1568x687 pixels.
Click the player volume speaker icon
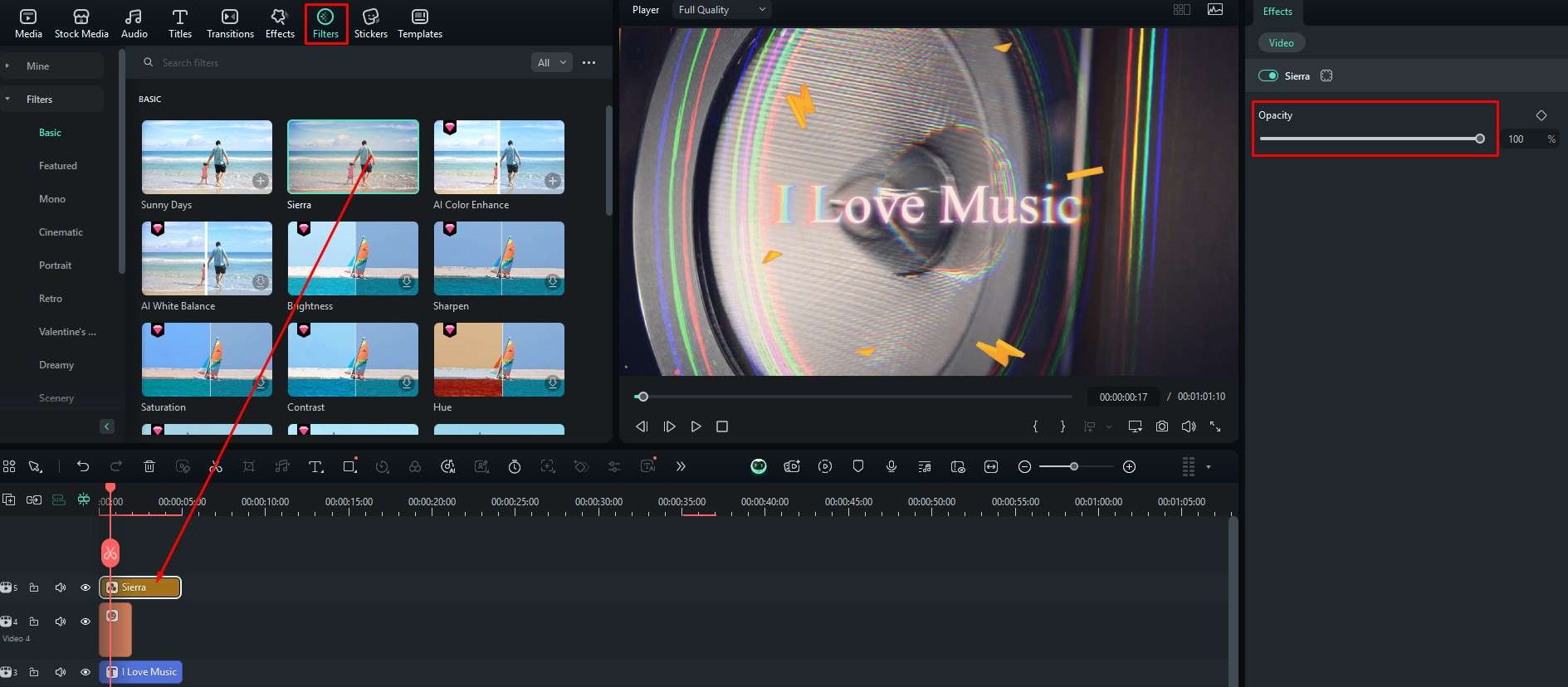pos(1189,426)
